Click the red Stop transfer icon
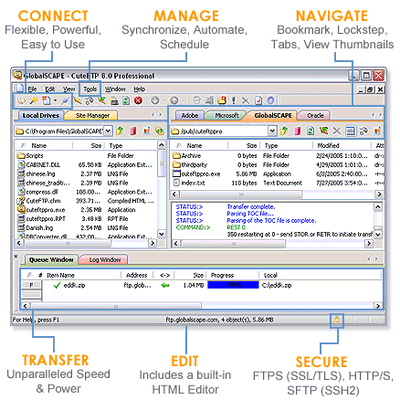Image resolution: width=400 pixels, height=410 pixels. (138, 100)
